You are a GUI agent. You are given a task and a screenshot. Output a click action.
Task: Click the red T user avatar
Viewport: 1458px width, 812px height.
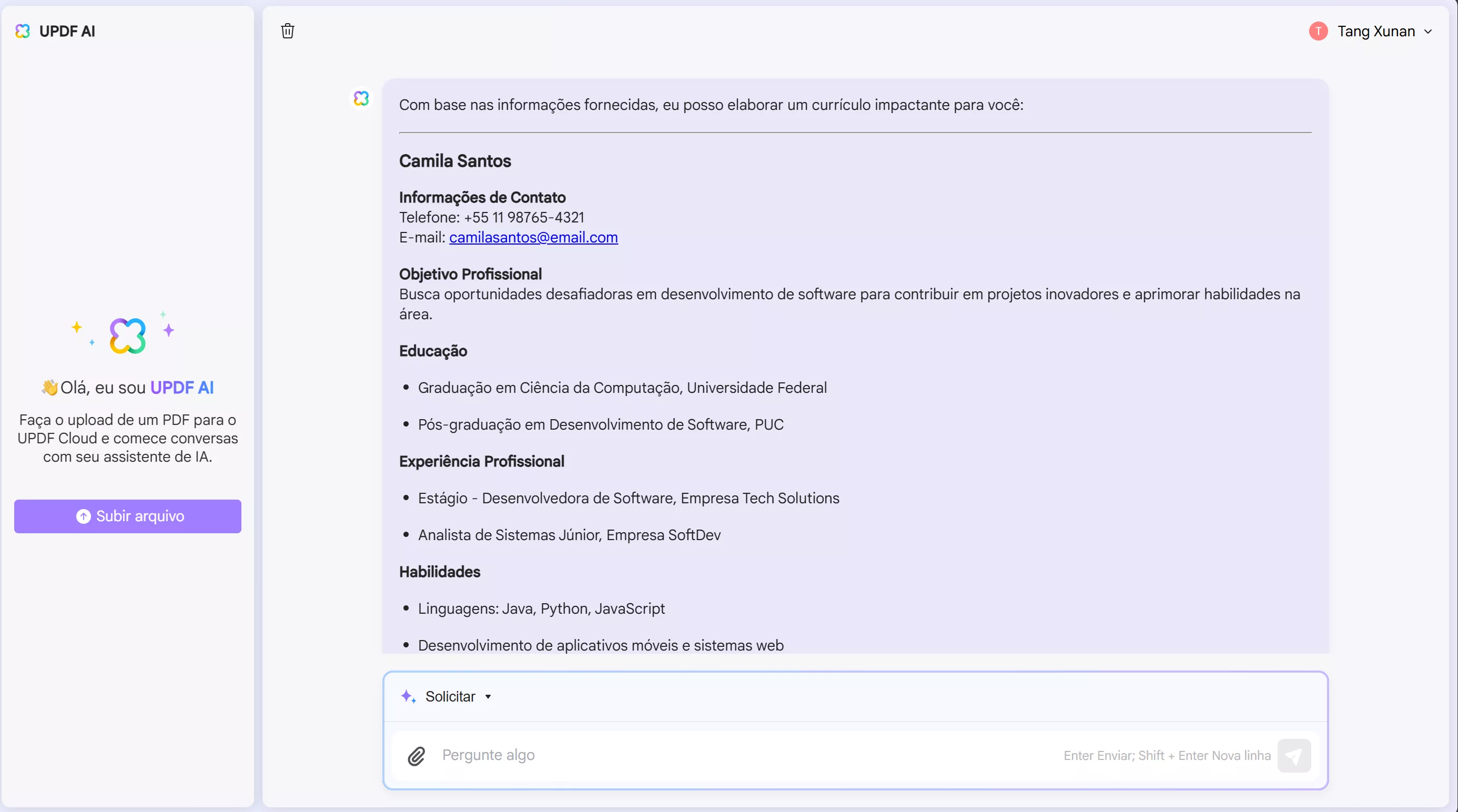(1318, 31)
